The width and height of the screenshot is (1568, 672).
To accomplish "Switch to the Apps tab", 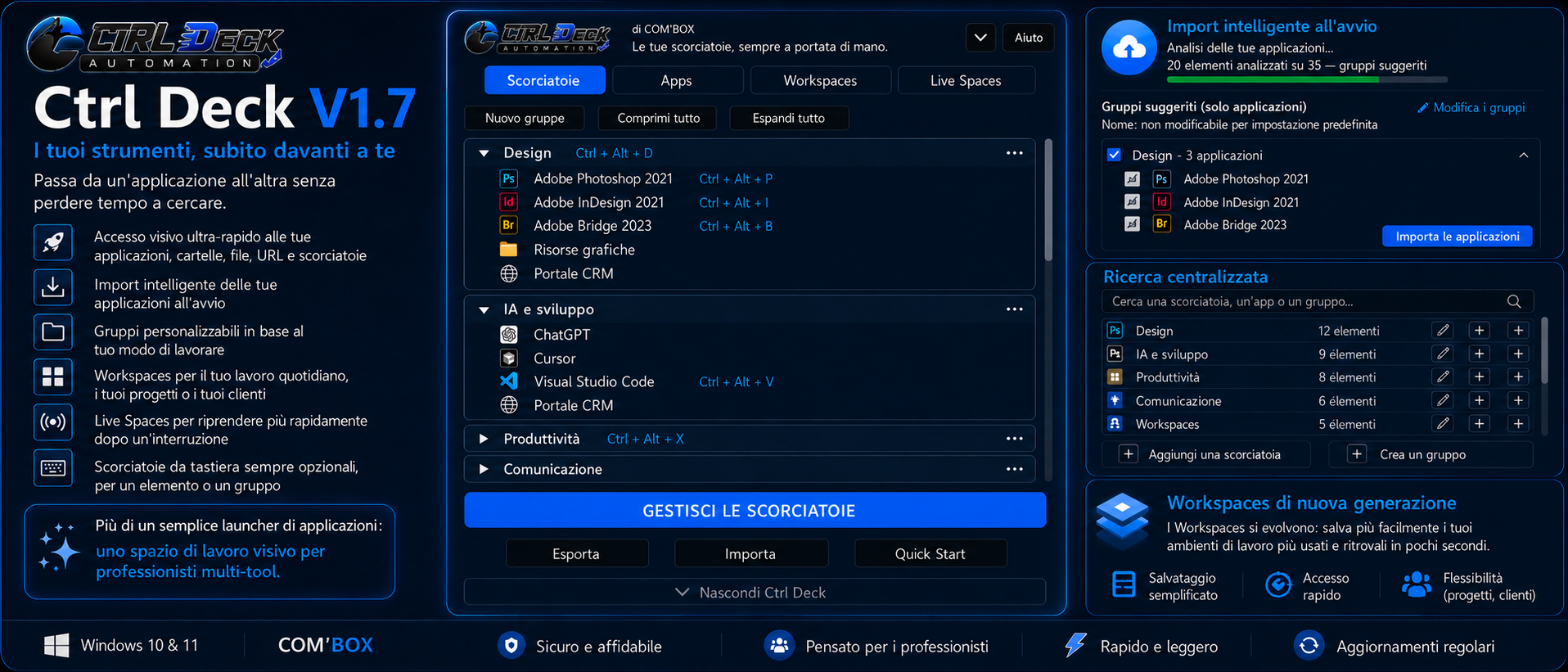I will point(677,80).
